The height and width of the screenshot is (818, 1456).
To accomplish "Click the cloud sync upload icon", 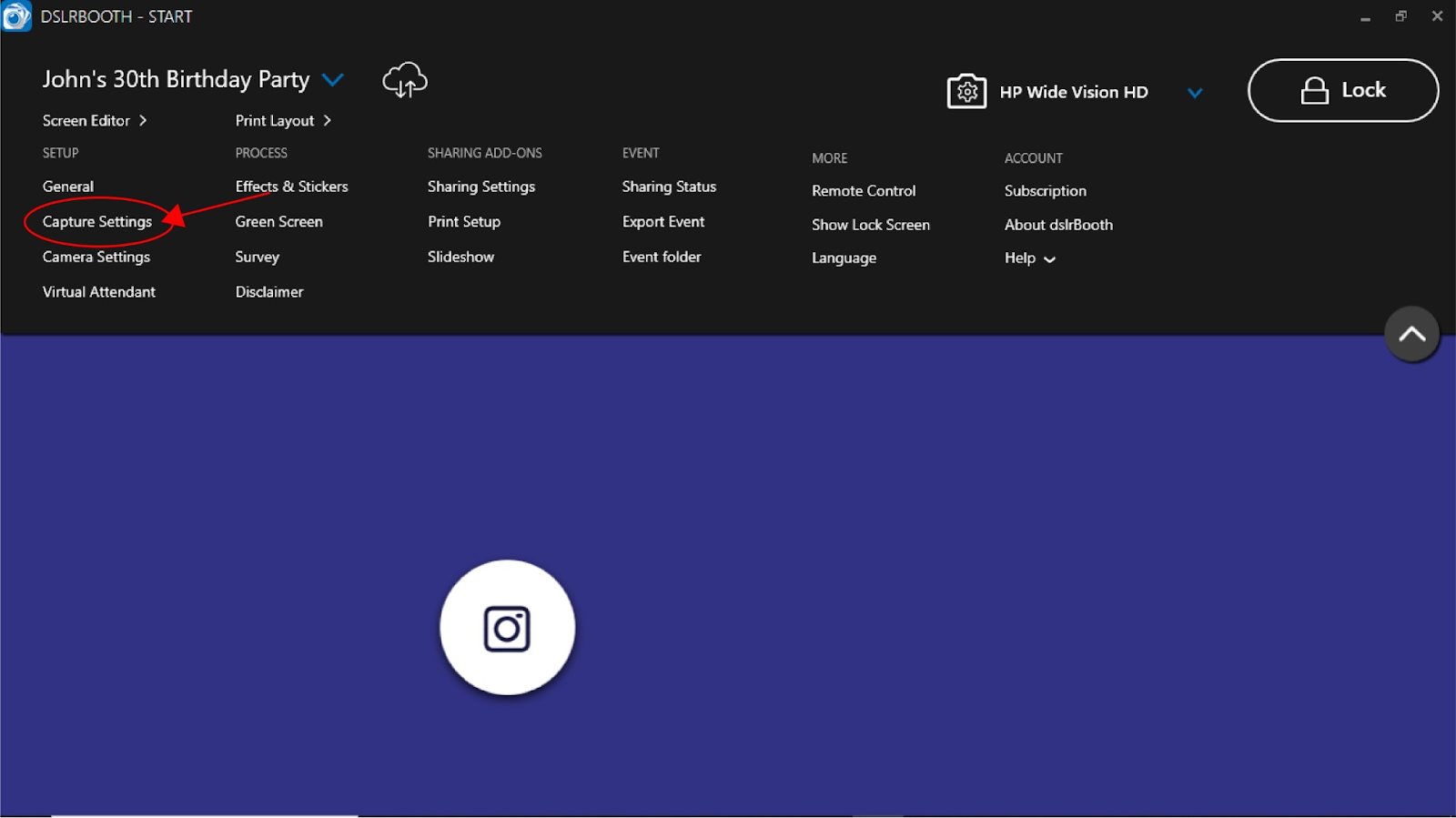I will click(405, 80).
